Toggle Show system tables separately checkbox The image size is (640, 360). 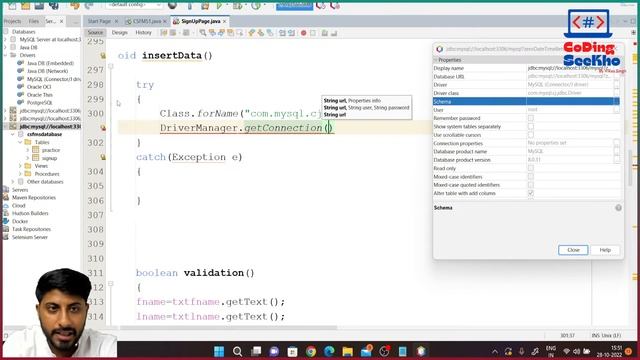[531, 126]
